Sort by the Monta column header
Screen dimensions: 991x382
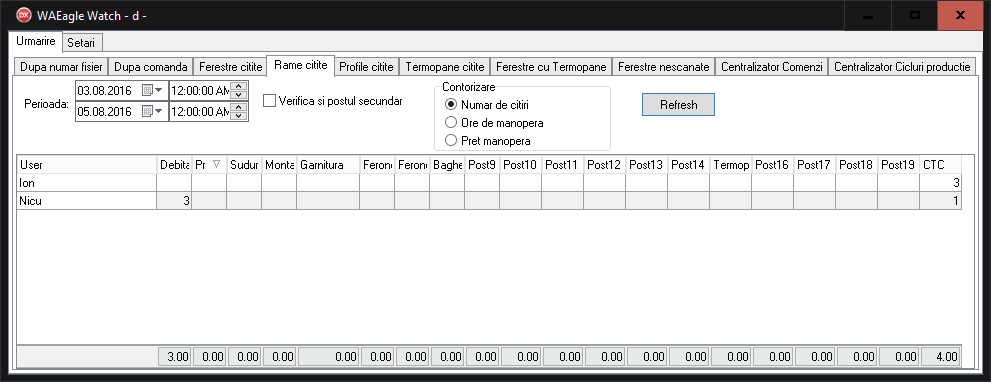[x=279, y=164]
